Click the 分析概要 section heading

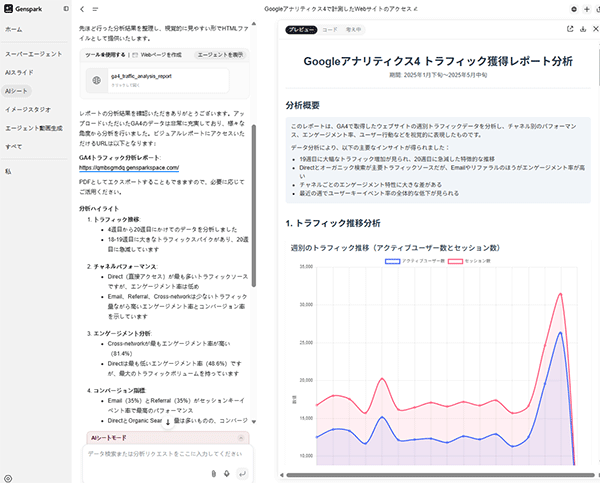pos(303,105)
